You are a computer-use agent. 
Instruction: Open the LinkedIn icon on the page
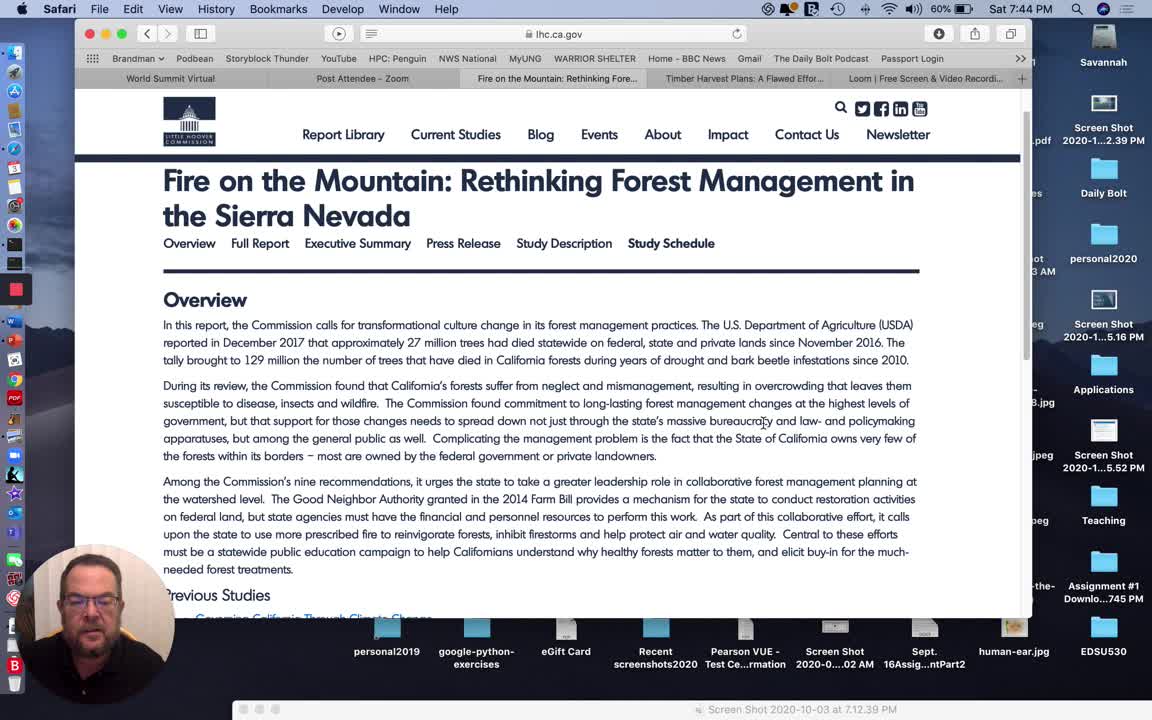click(x=901, y=109)
